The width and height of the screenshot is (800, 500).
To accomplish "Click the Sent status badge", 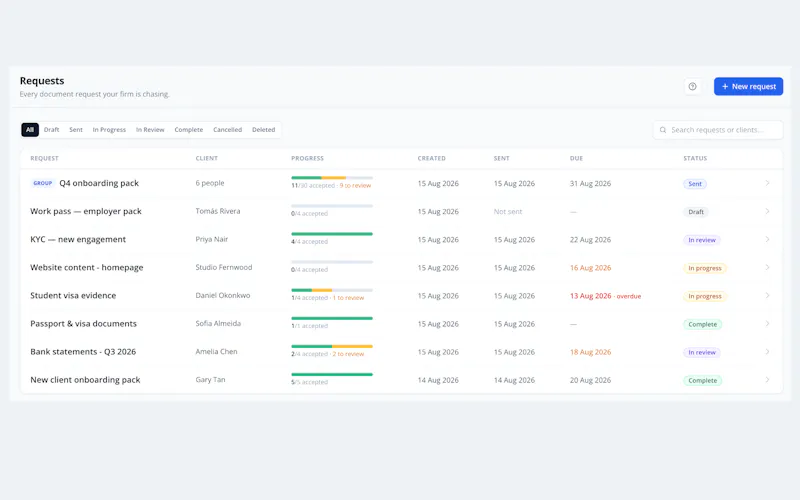I will pos(695,184).
